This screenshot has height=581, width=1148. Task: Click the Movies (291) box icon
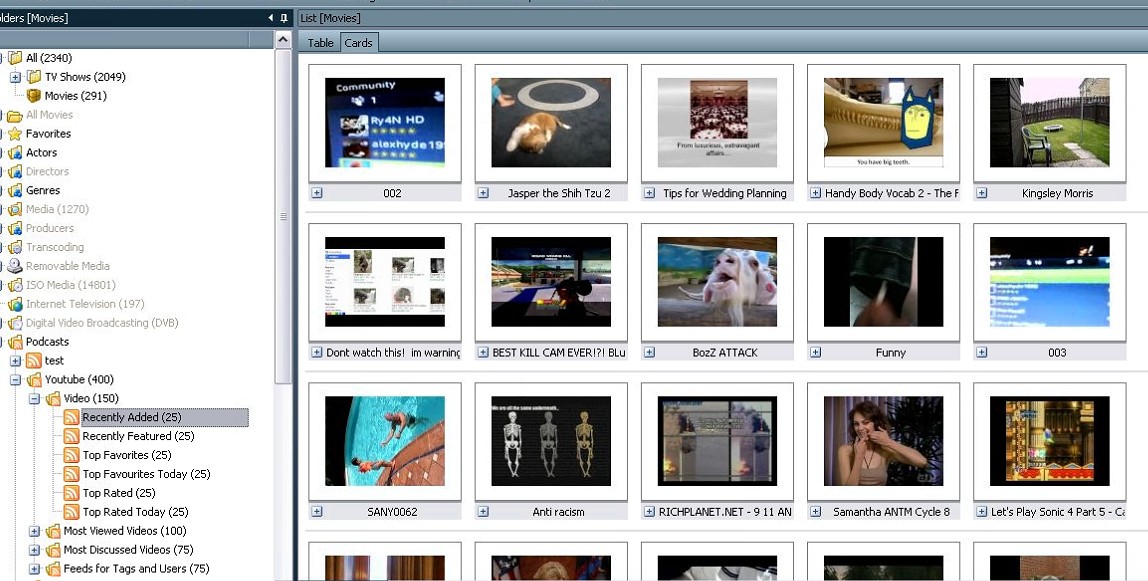pos(34,96)
